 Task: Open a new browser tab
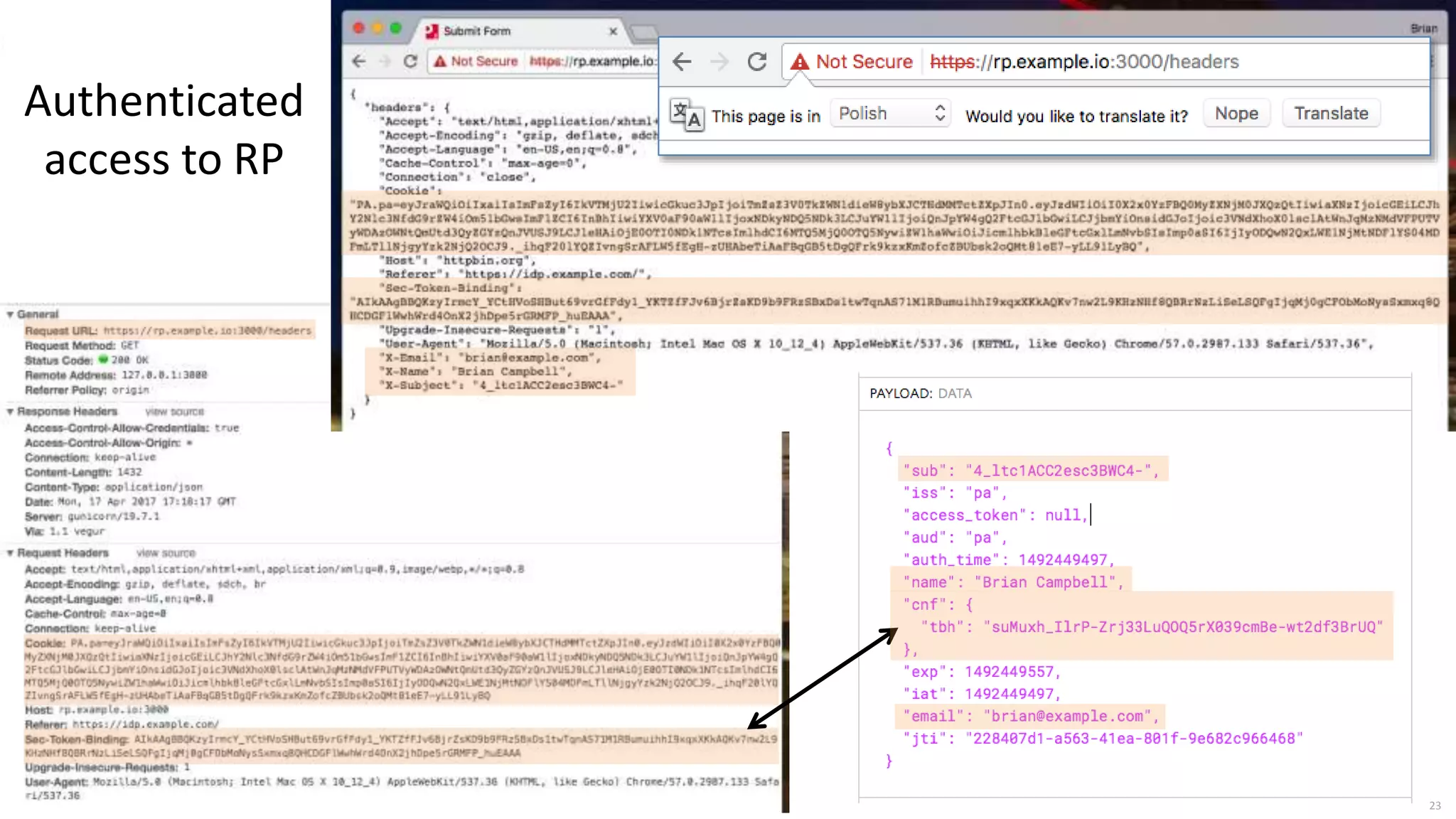click(643, 31)
